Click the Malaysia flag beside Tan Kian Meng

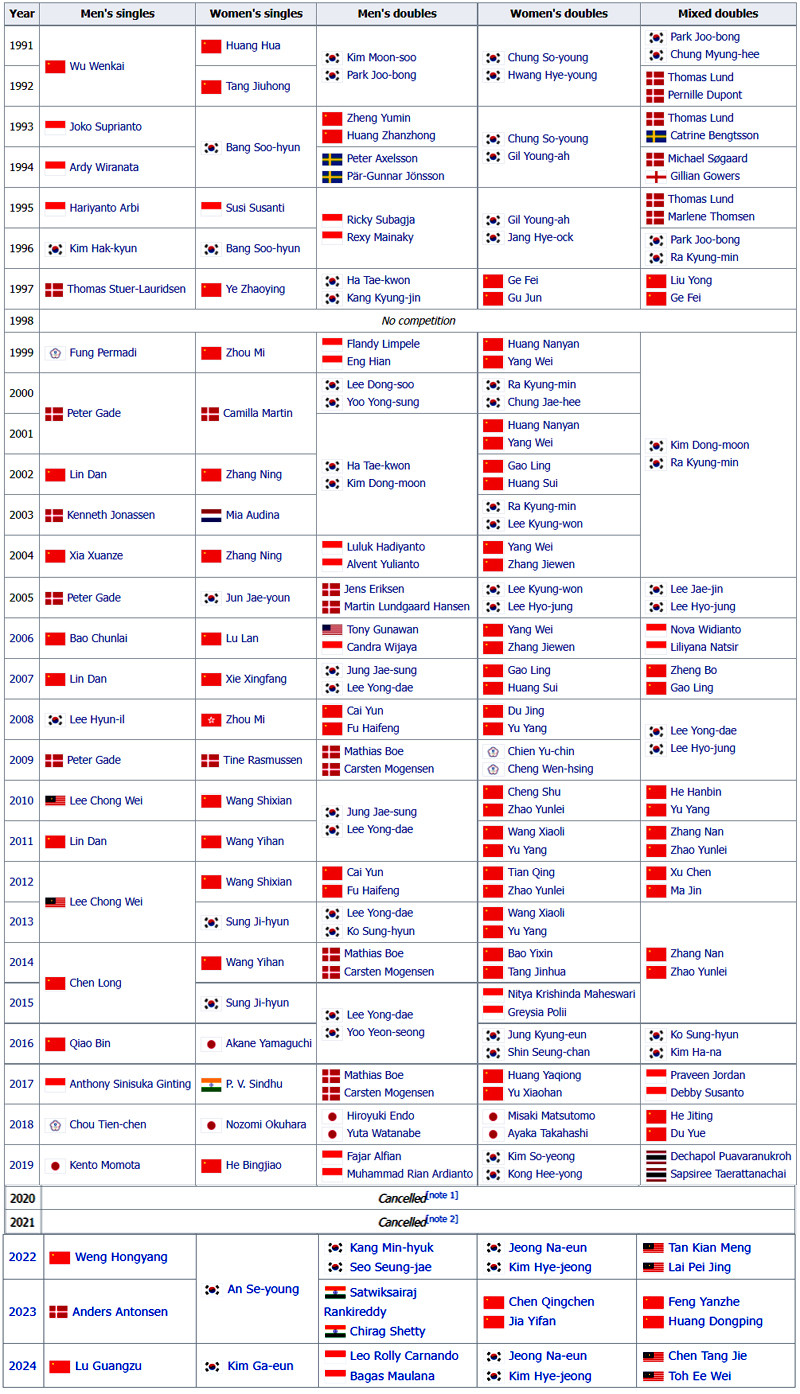654,1248
